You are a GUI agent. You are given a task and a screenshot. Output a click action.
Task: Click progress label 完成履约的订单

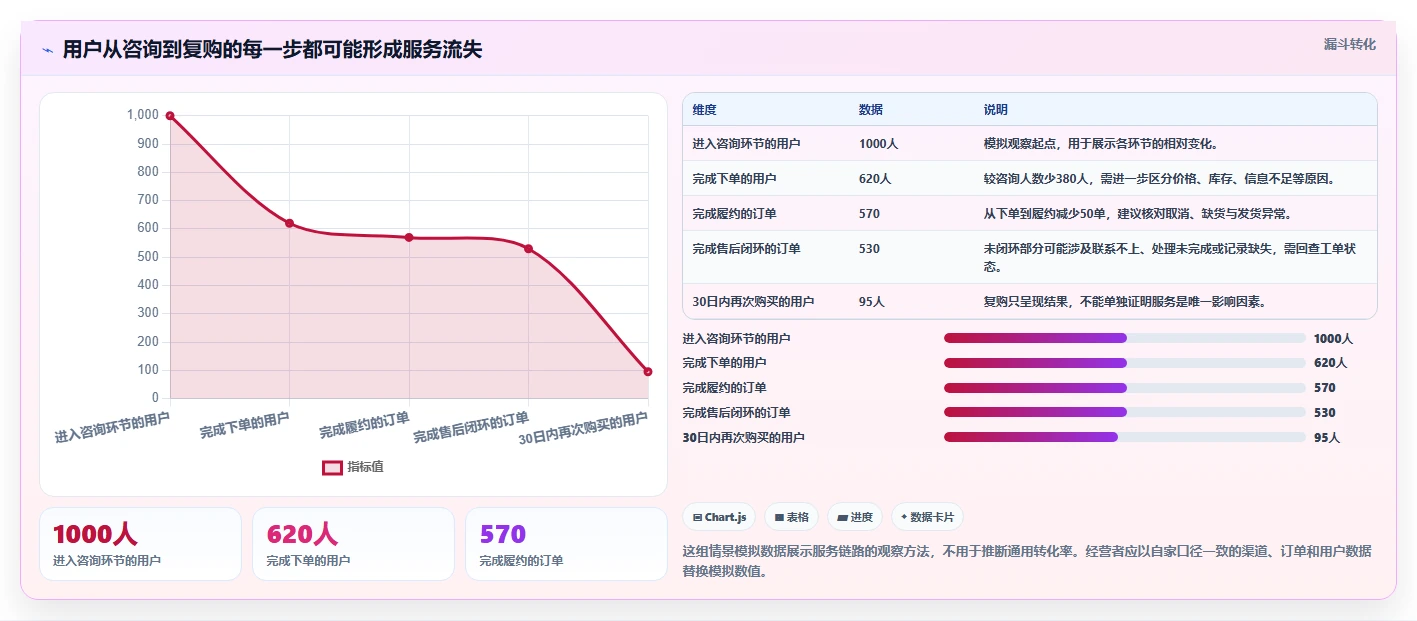[x=724, y=388]
